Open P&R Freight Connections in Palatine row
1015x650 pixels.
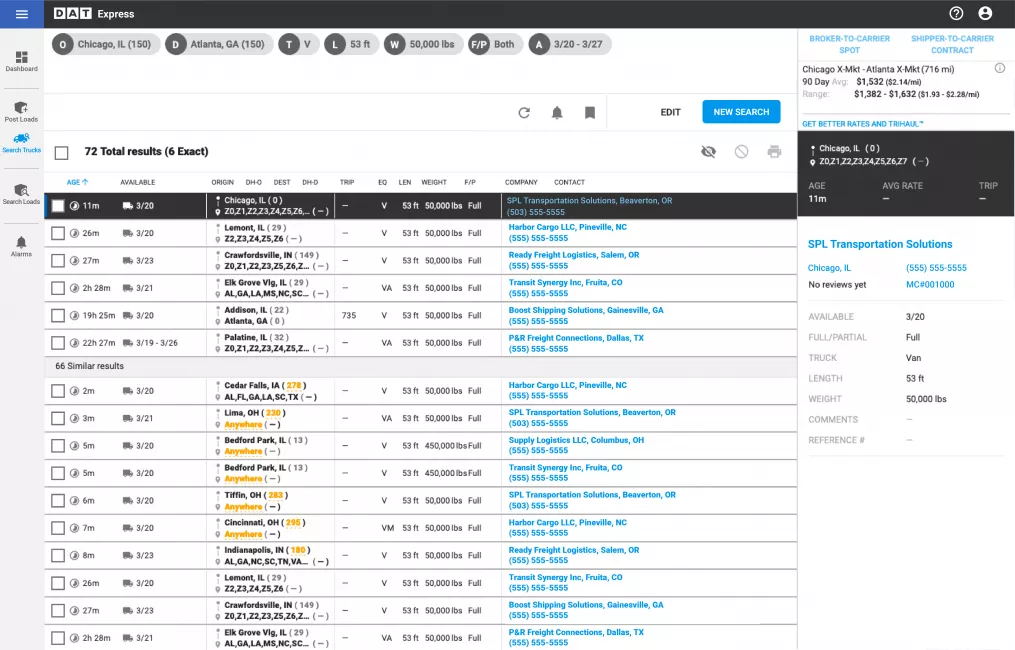tap(576, 338)
